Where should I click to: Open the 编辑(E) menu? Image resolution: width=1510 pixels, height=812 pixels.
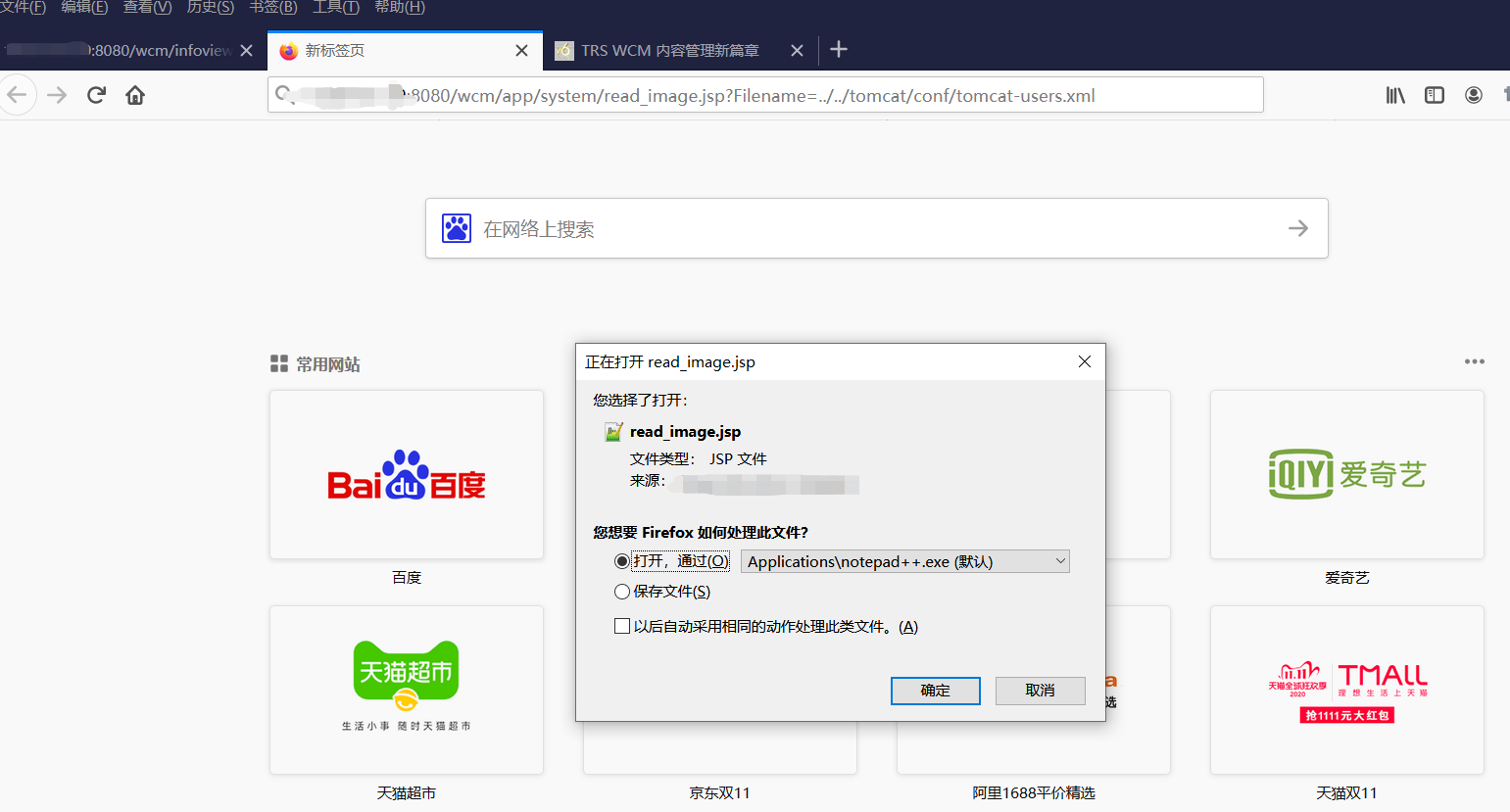[84, 7]
